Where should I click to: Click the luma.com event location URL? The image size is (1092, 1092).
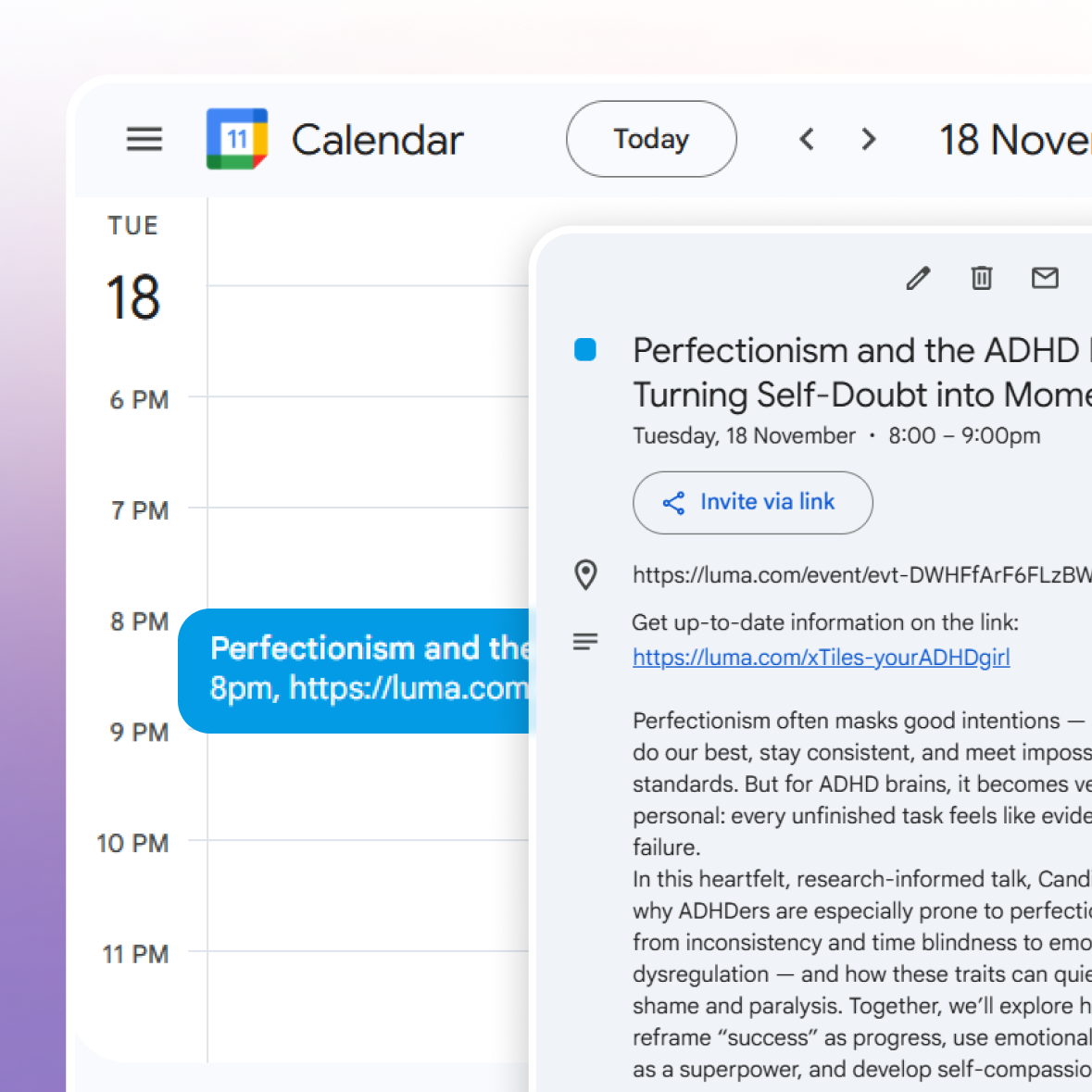861,575
